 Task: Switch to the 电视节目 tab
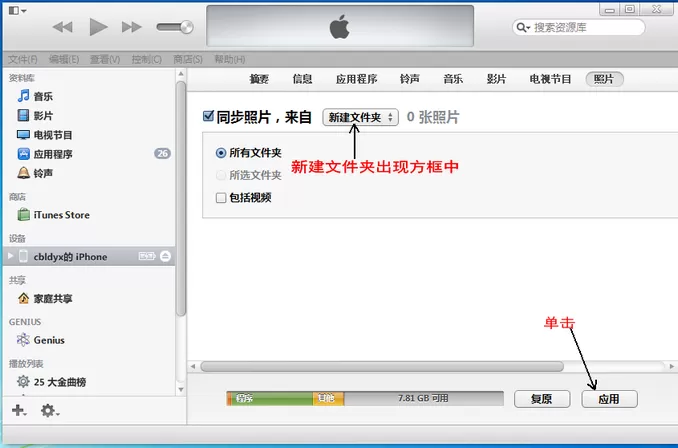click(550, 79)
